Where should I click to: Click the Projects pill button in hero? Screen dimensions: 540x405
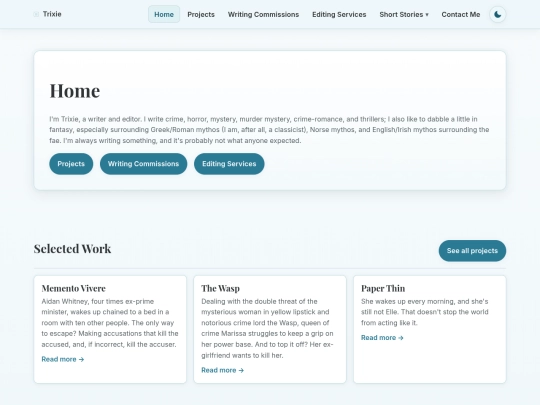71,164
